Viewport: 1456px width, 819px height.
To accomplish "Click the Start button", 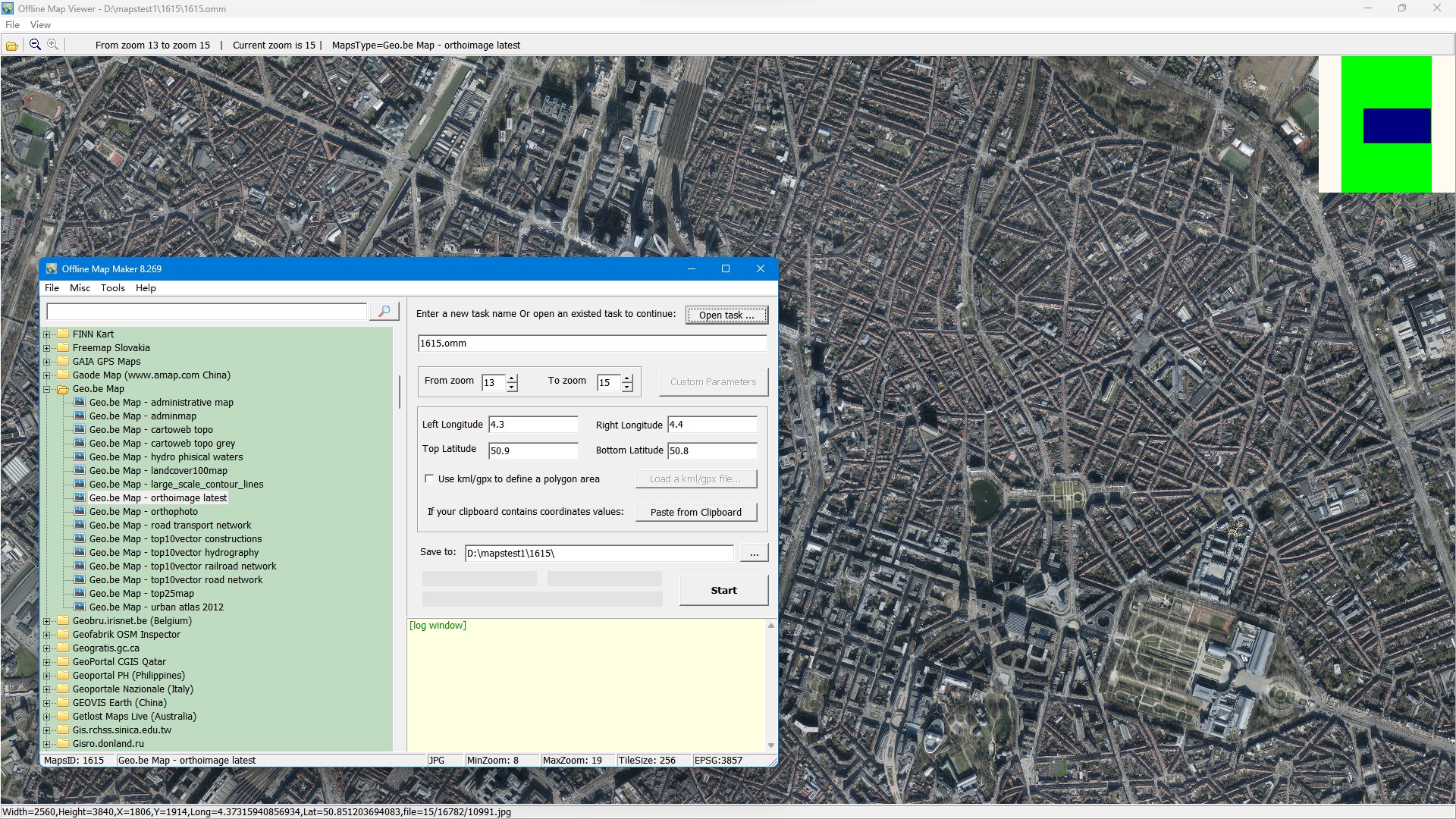I will (723, 590).
